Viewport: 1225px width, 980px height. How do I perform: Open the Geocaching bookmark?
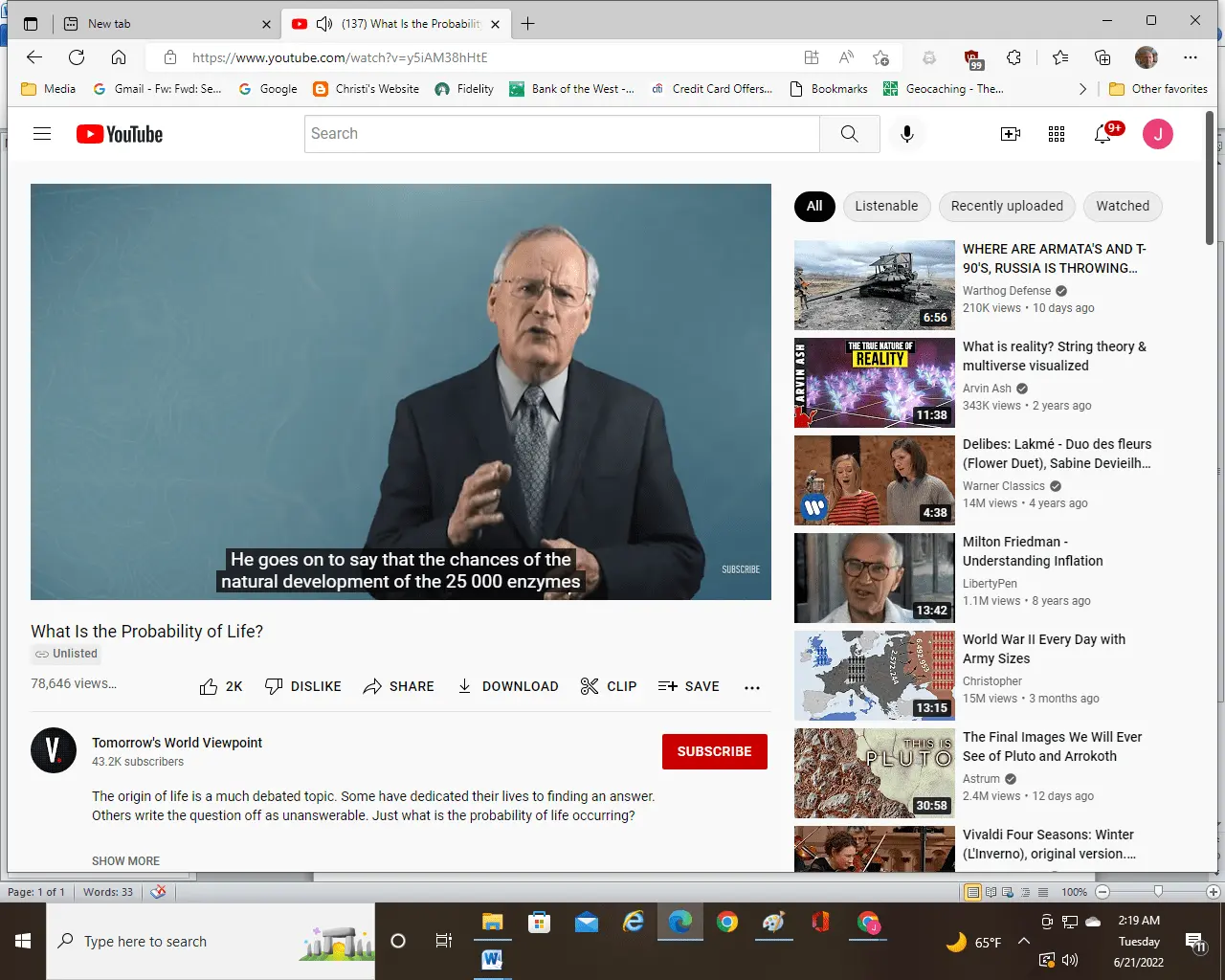[943, 89]
